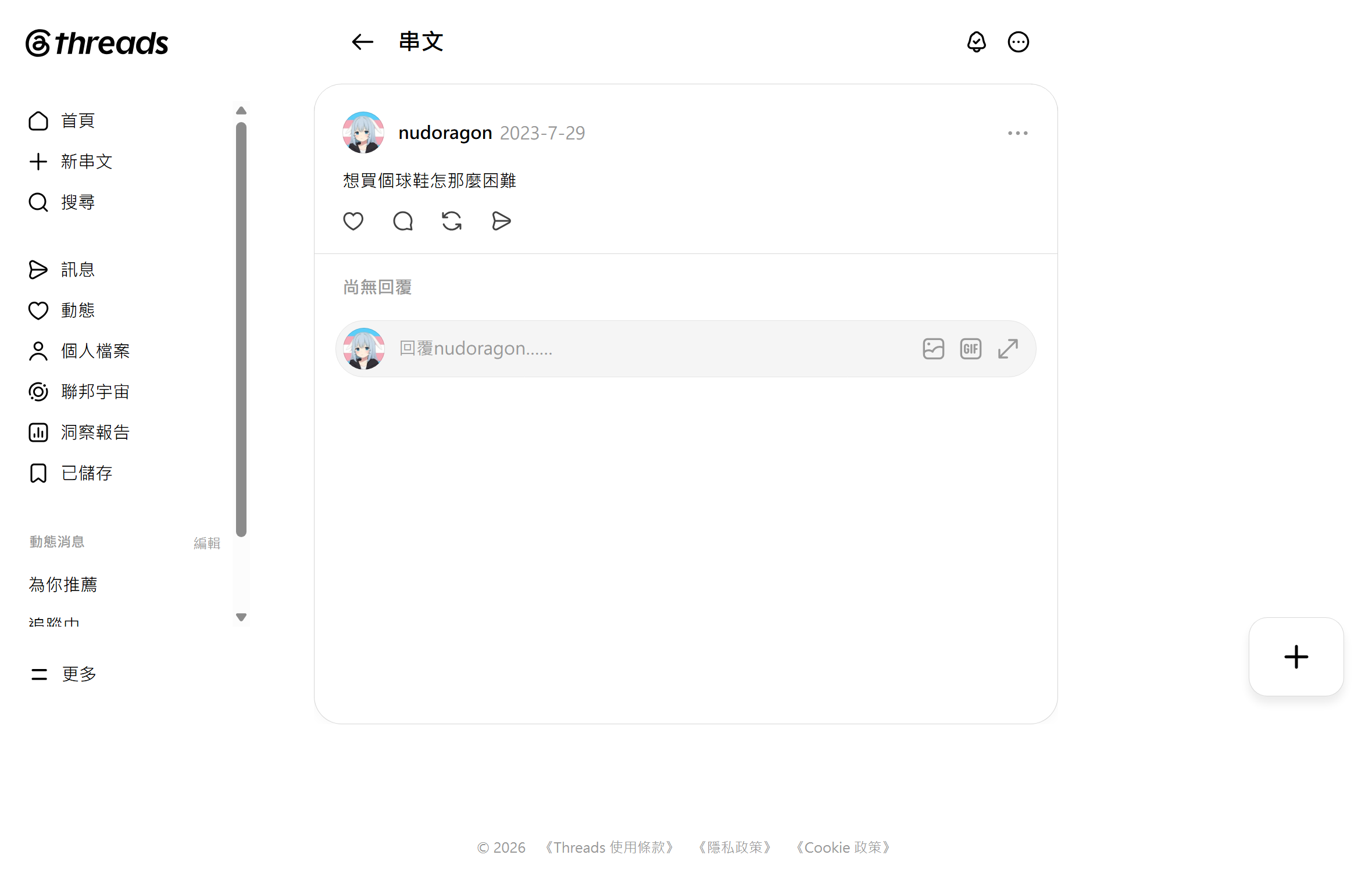Like the nudoragon post with heart
1372x887 pixels.
[x=353, y=221]
